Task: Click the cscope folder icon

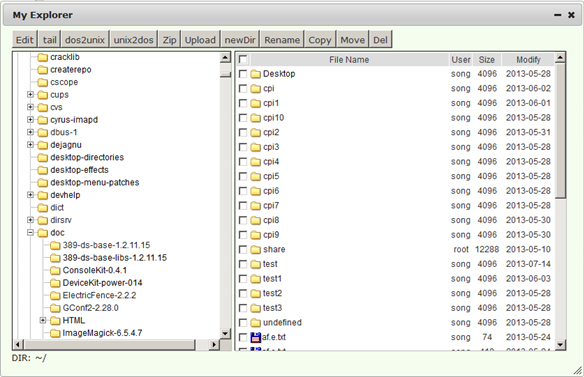Action: pos(43,82)
